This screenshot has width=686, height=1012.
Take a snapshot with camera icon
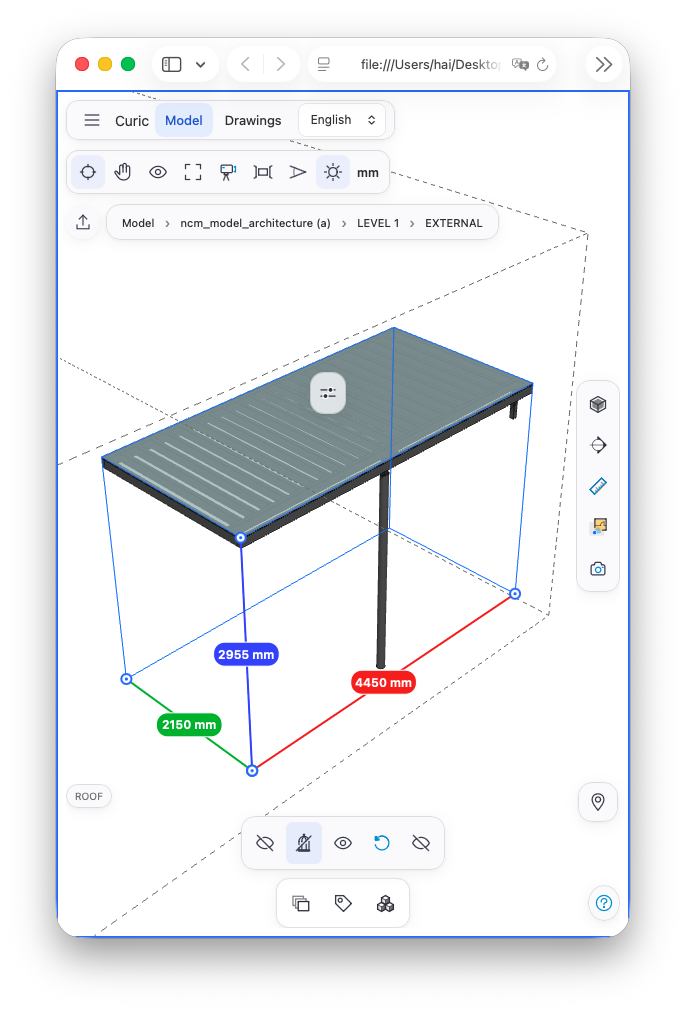[x=598, y=569]
